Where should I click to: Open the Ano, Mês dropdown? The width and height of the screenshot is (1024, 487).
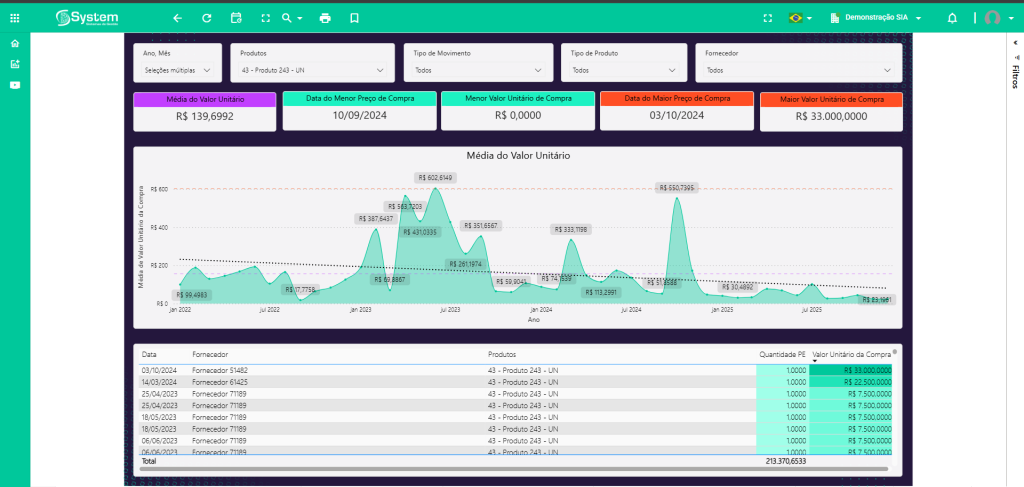point(177,71)
